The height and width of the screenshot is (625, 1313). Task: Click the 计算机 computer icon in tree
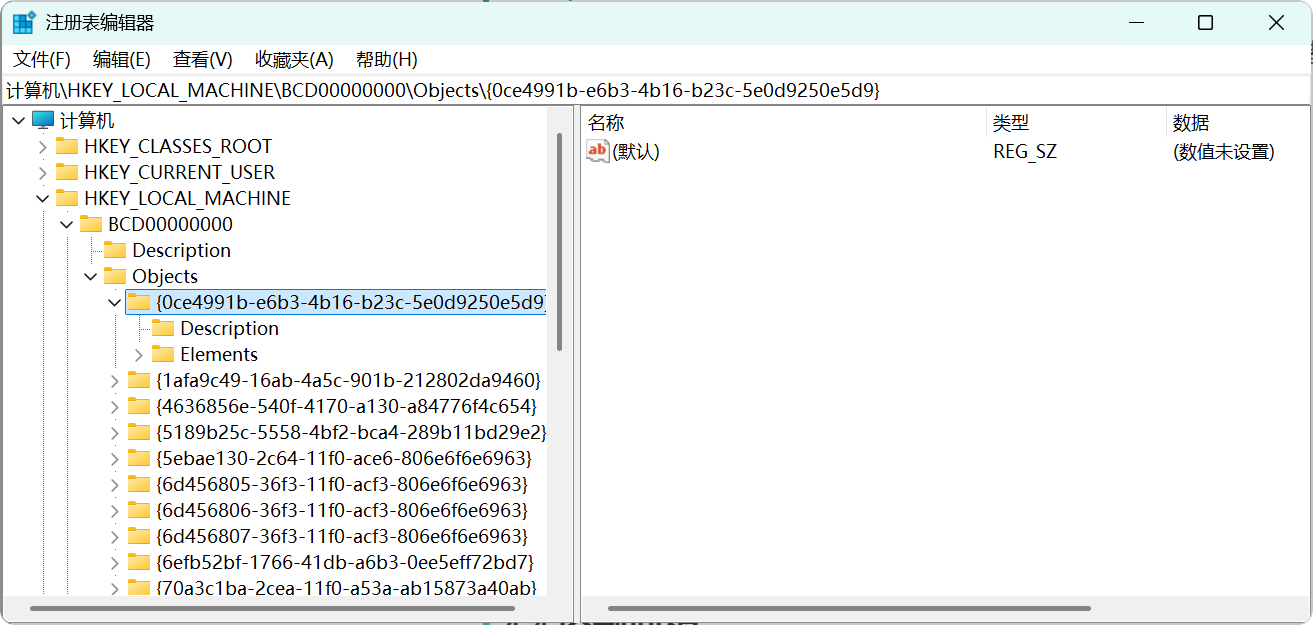tap(43, 121)
